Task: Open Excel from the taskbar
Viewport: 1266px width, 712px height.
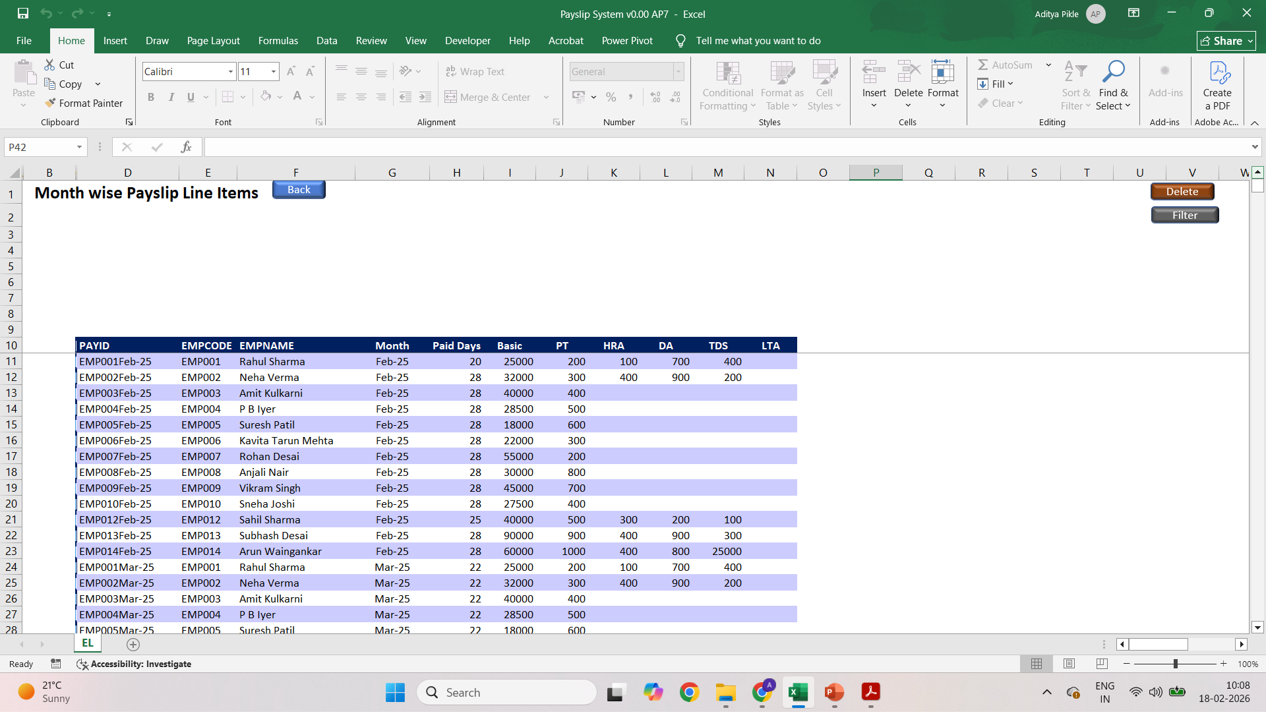Action: 798,692
